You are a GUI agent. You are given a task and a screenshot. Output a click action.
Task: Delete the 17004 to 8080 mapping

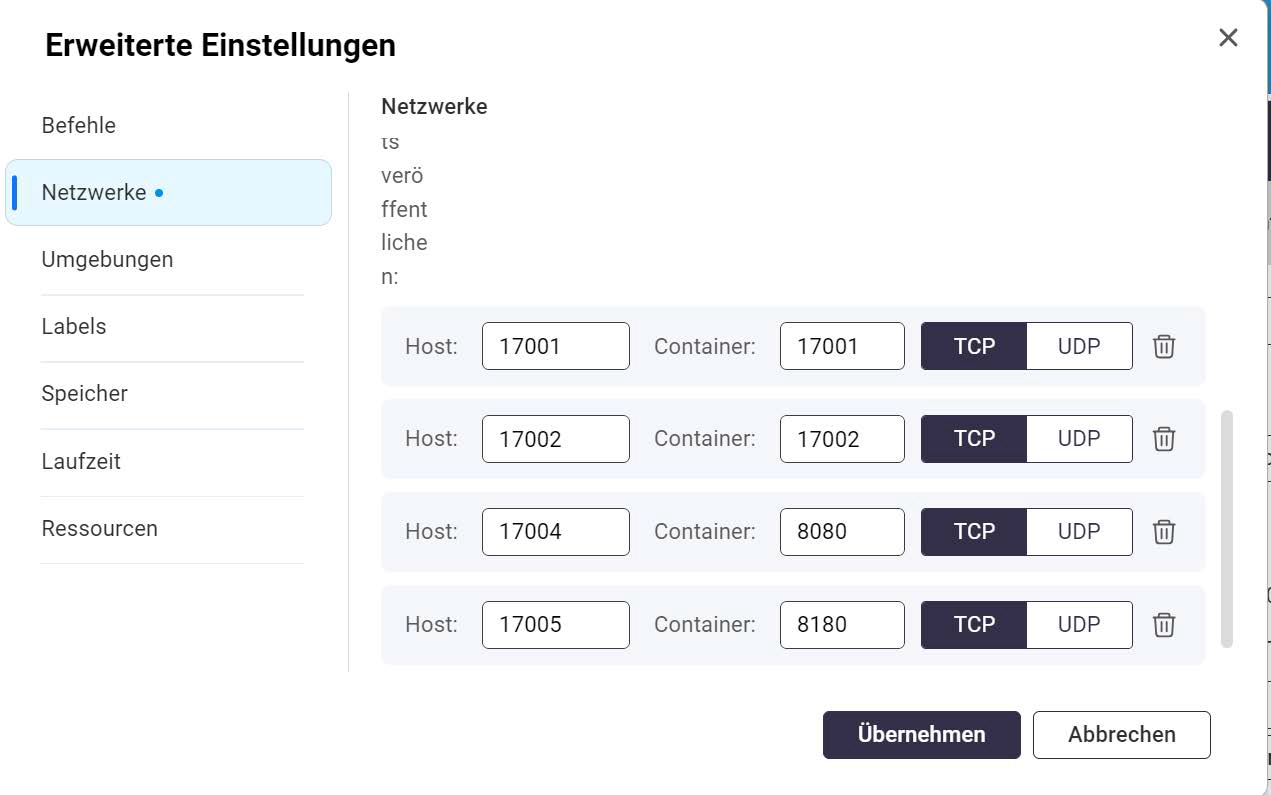1164,532
